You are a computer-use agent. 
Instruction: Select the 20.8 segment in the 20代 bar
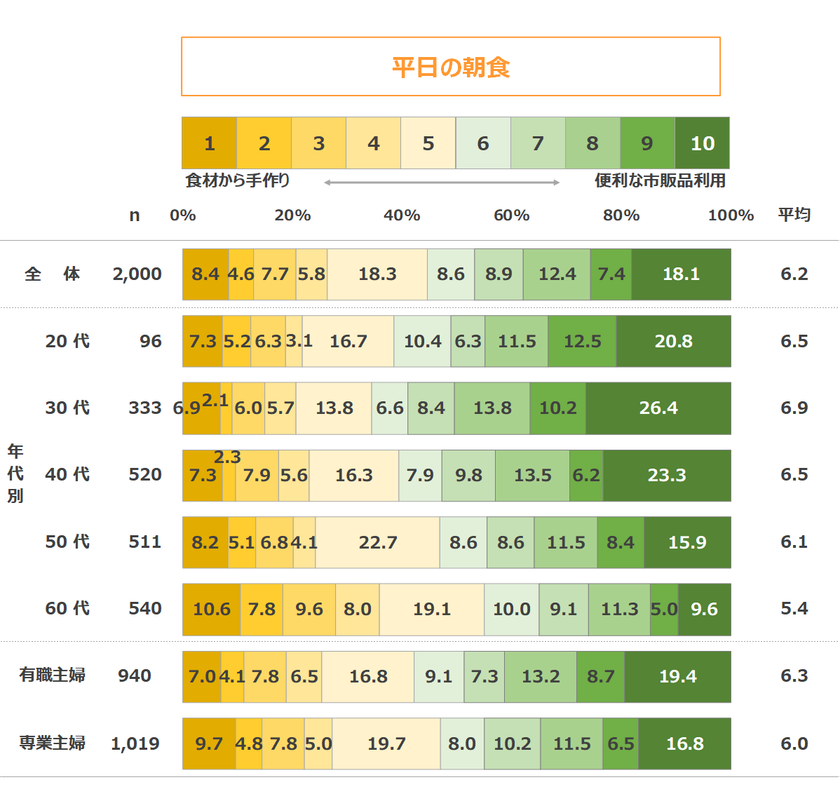[673, 341]
